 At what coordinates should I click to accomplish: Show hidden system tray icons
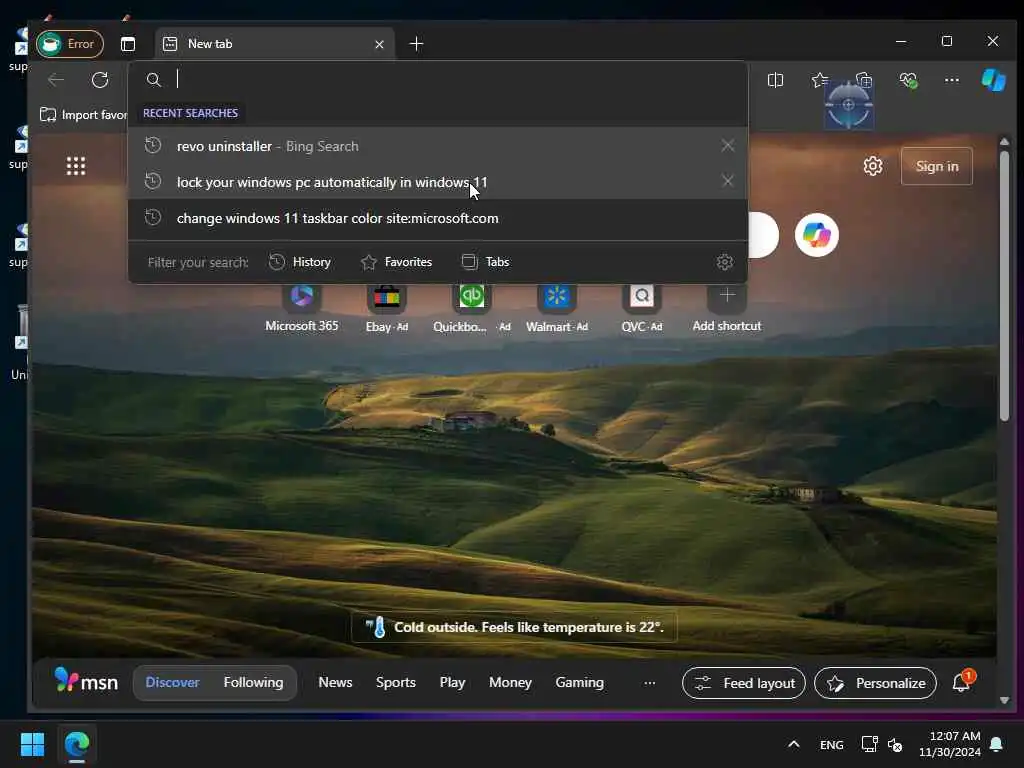(x=793, y=744)
